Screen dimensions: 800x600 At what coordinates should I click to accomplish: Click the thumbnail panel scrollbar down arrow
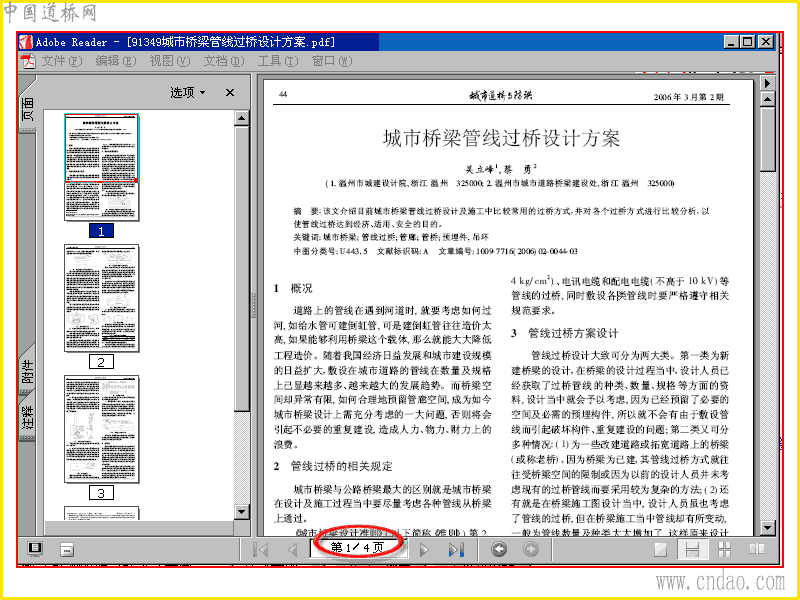coord(242,512)
